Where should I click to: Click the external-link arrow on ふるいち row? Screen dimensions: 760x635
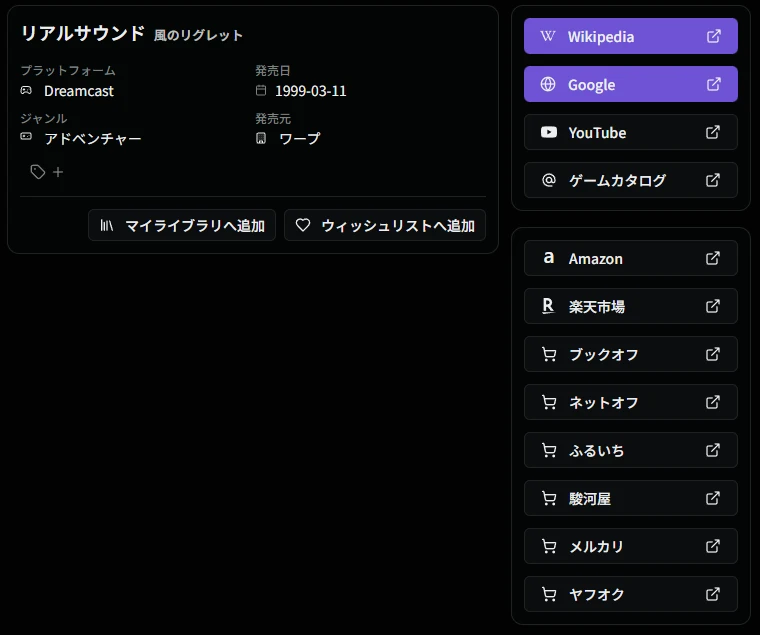pyautogui.click(x=713, y=450)
